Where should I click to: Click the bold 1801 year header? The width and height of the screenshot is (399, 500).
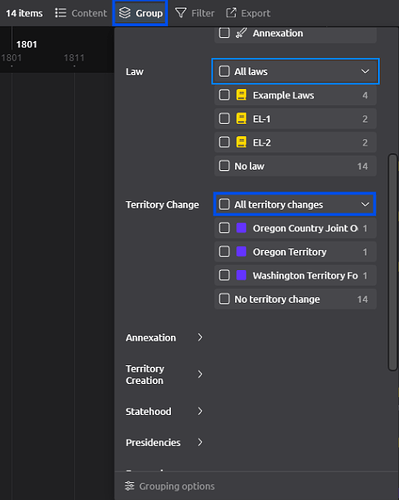26,44
